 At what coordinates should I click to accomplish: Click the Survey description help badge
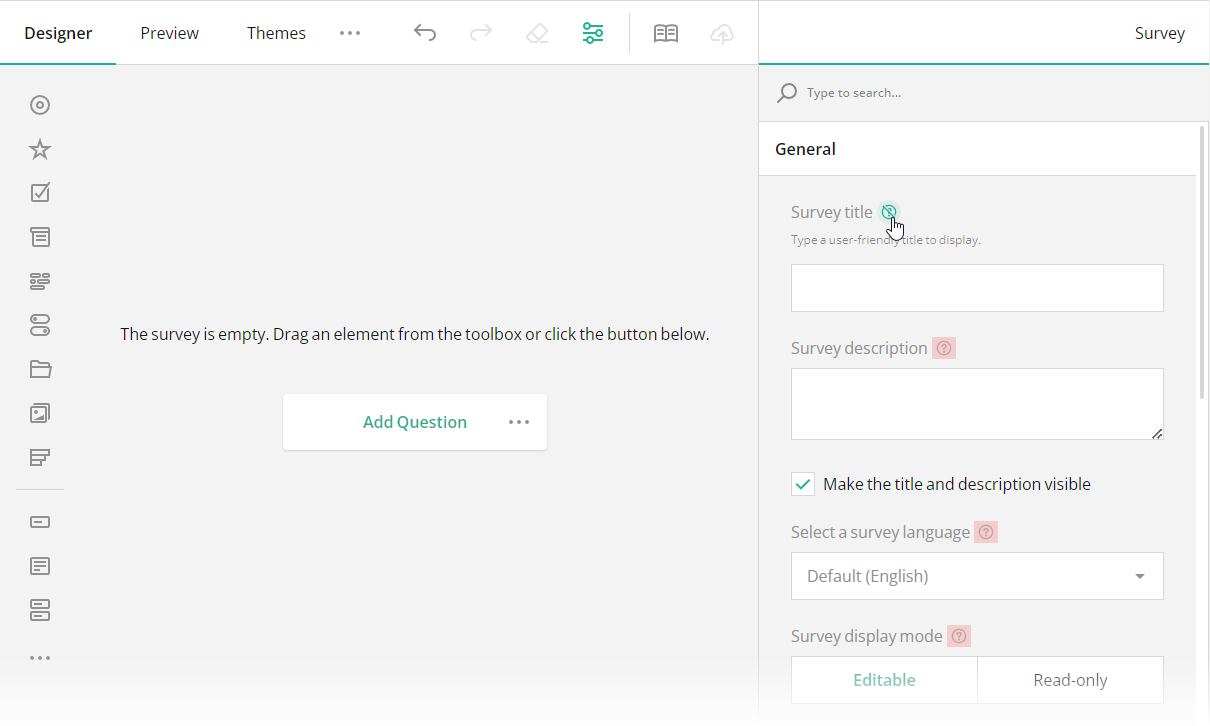tap(944, 347)
